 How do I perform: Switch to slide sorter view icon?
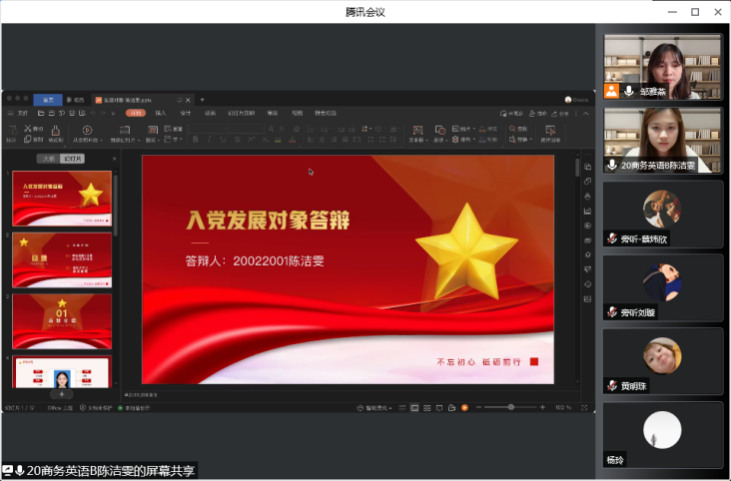[x=425, y=407]
